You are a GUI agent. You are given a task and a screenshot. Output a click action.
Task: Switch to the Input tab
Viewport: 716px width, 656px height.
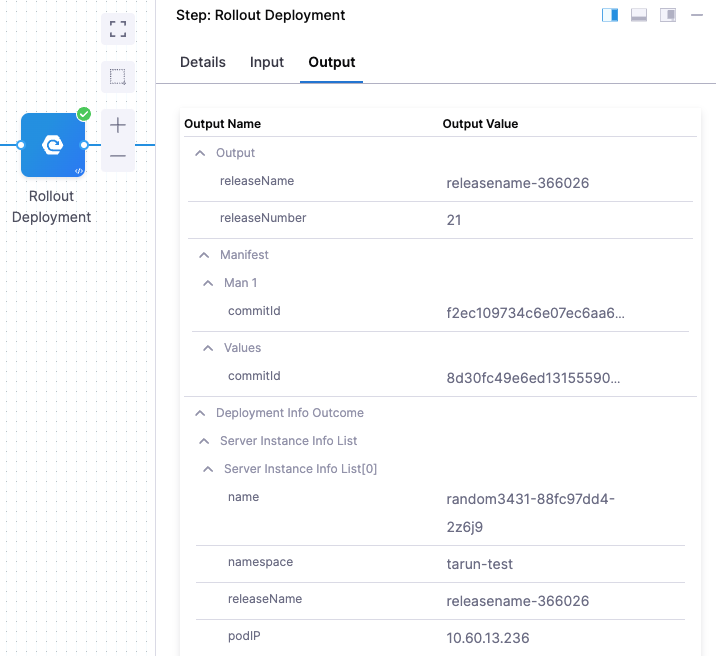(x=267, y=62)
